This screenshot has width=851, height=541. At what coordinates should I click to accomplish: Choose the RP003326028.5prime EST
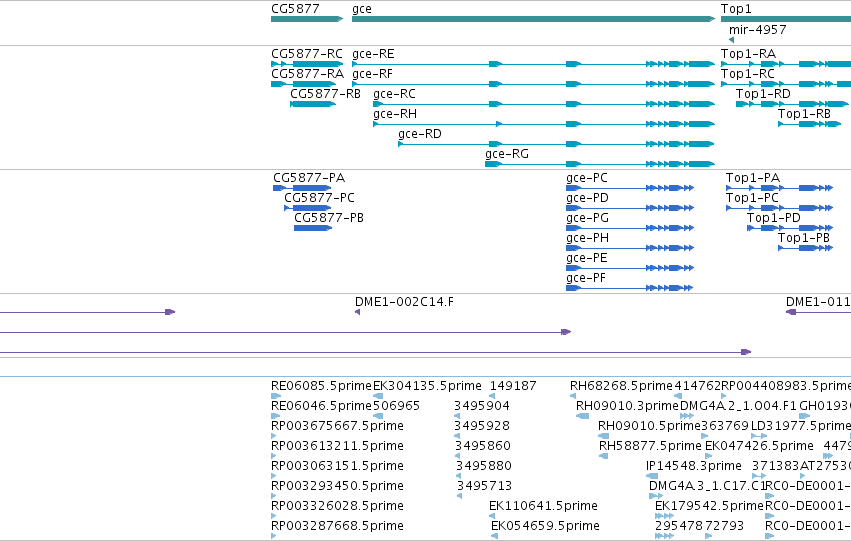[274, 516]
